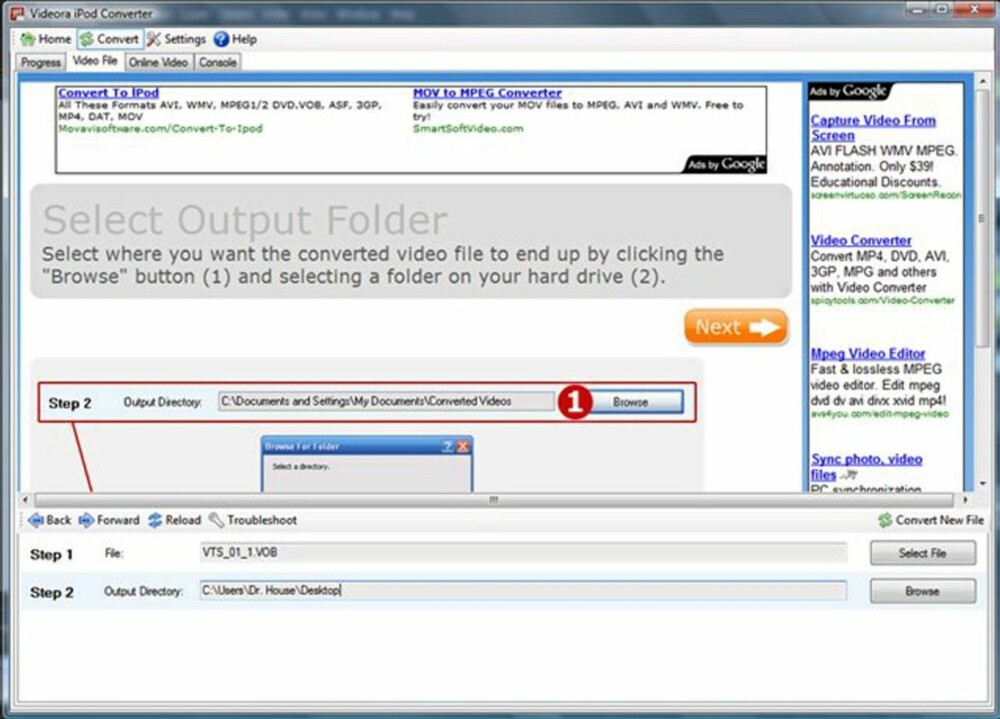Screen dimensions: 1000x719
Task: Click the horizontal scrollbar thumb of the page
Action: [494, 500]
